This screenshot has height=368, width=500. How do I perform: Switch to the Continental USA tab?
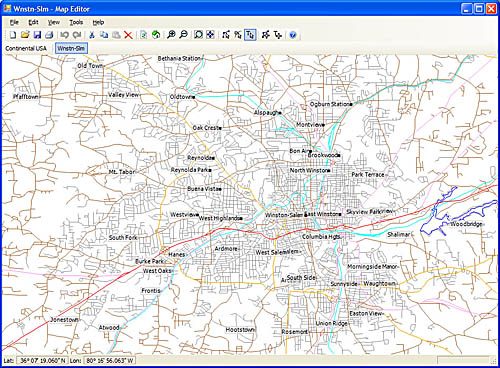coord(26,48)
